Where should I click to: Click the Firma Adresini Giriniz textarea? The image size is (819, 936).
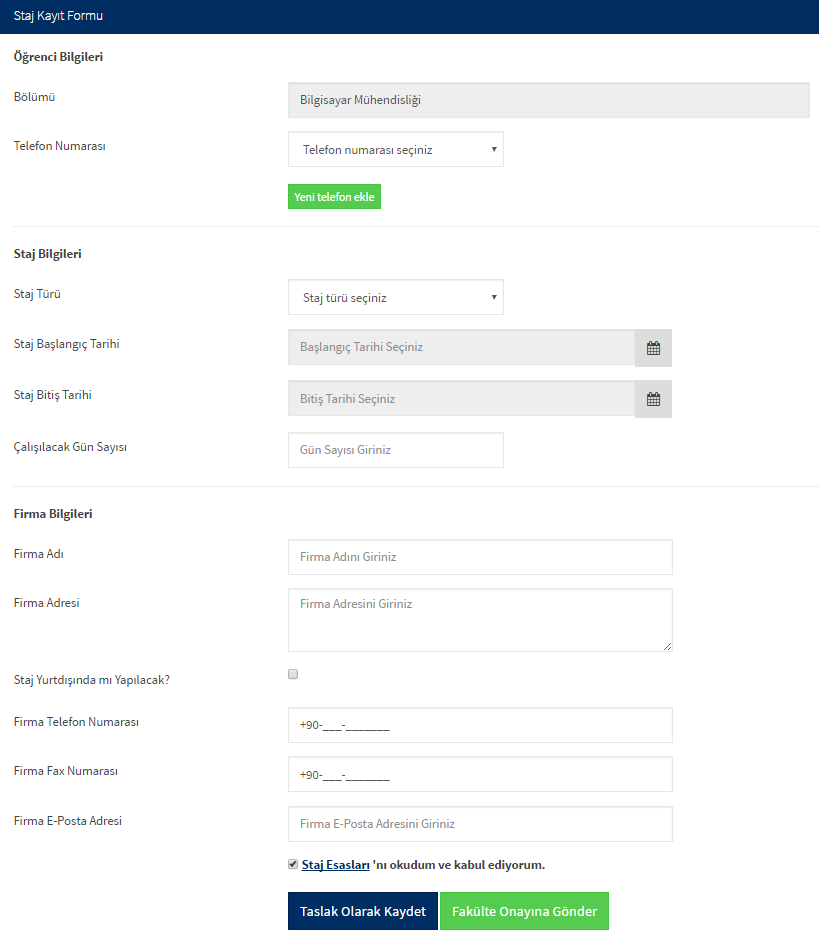[x=481, y=620]
